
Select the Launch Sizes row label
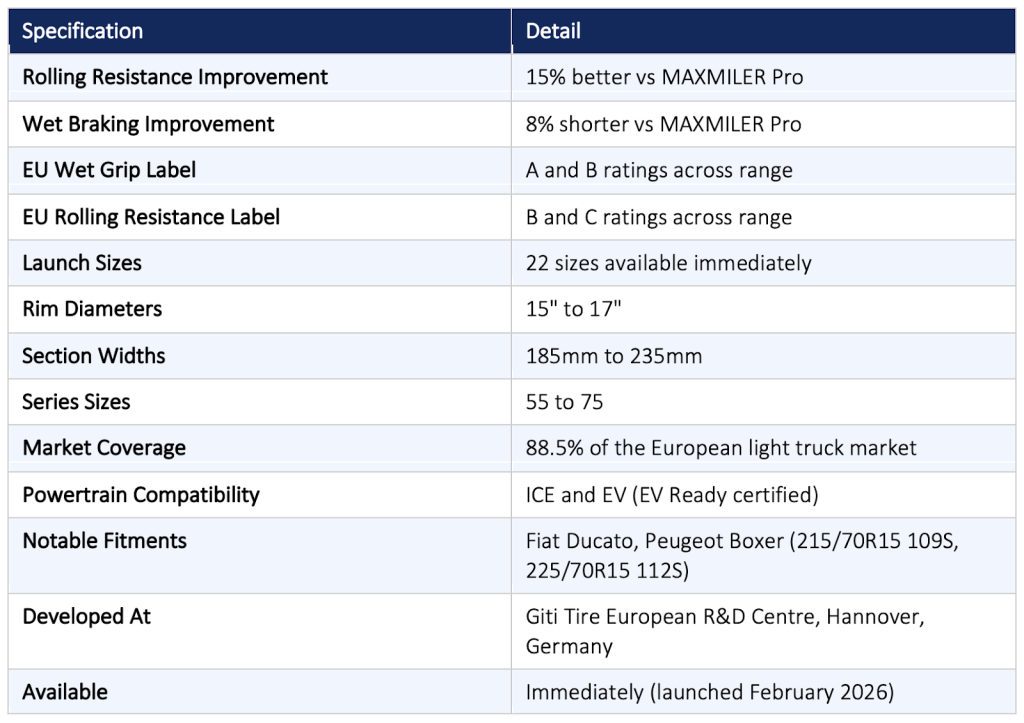[82, 263]
